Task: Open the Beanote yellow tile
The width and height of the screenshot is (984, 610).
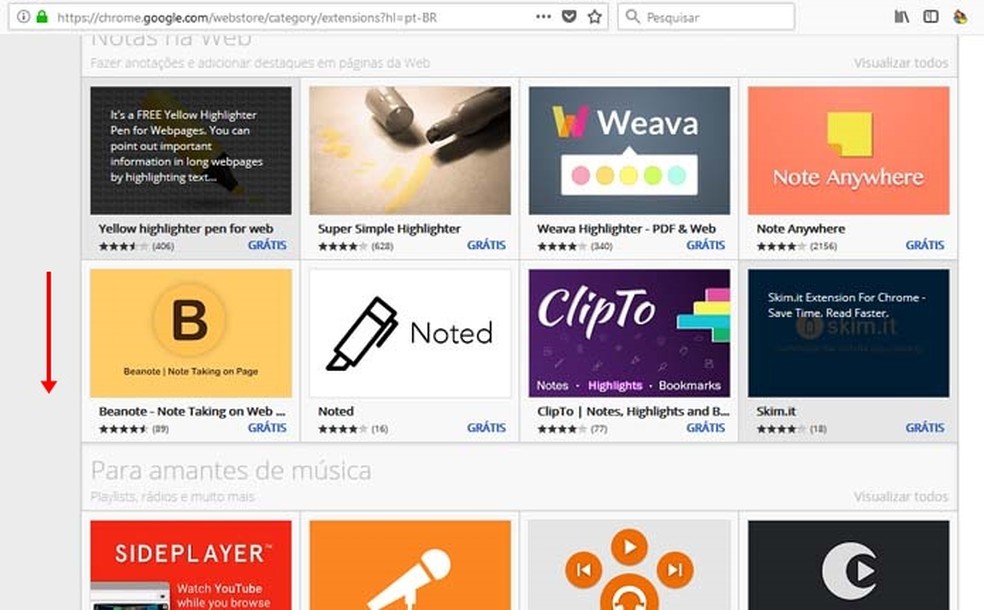Action: click(191, 333)
